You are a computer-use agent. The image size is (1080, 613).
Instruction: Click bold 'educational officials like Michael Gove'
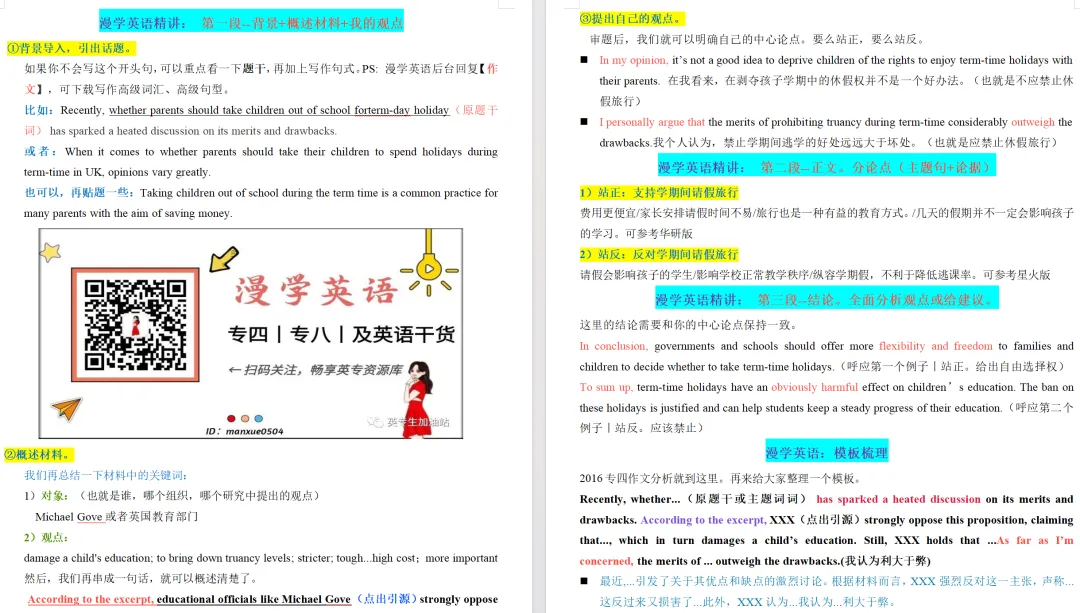point(253,599)
